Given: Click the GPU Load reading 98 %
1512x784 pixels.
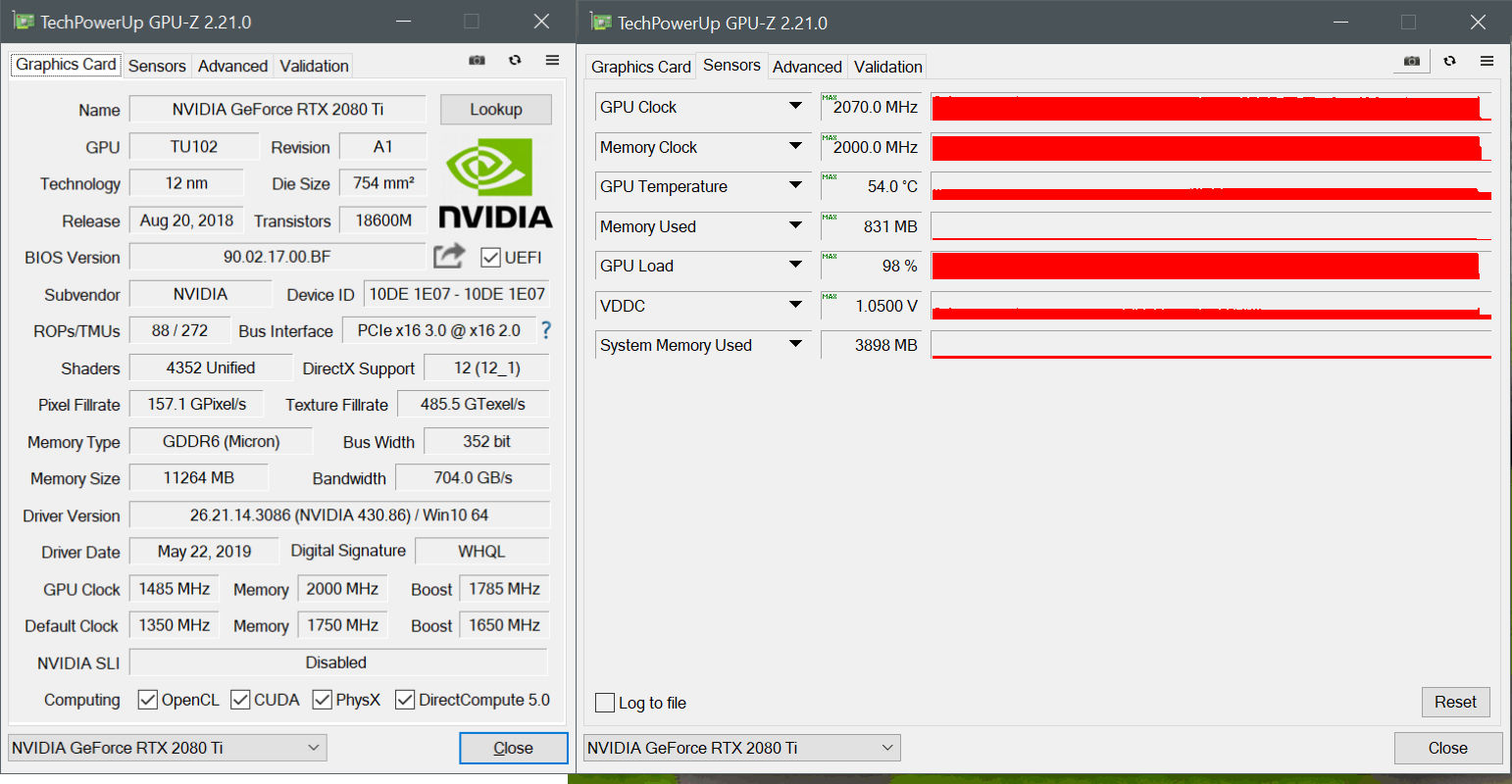Looking at the screenshot, I should (871, 266).
